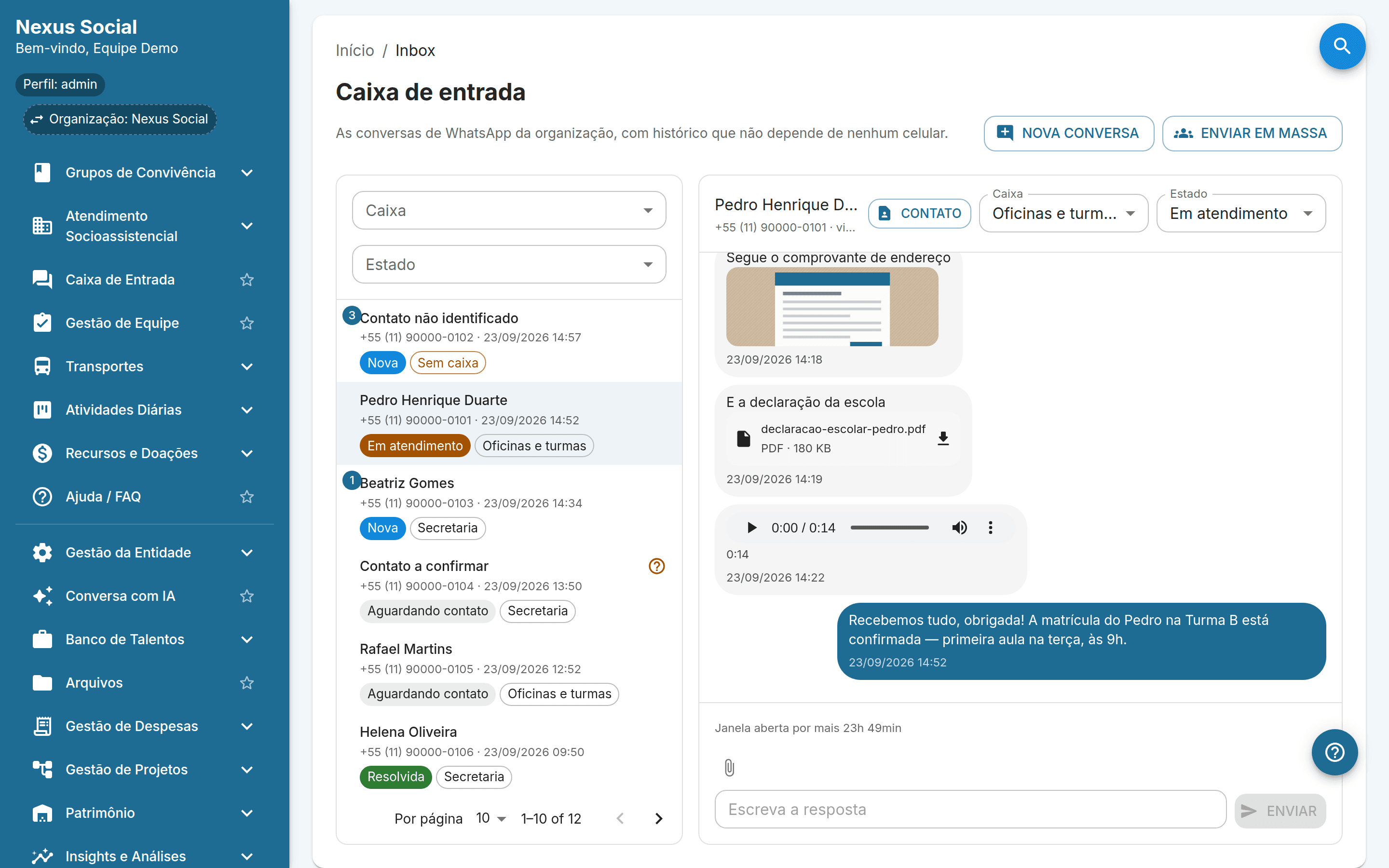
Task: Go to the next page of conversations
Action: pos(659,818)
